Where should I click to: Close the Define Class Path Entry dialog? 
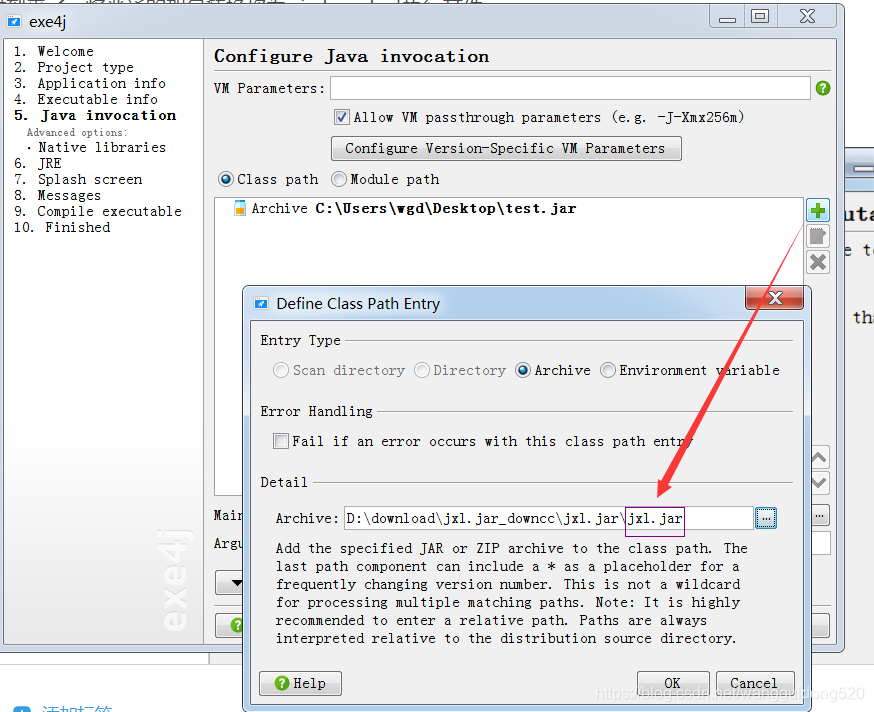coord(774,298)
